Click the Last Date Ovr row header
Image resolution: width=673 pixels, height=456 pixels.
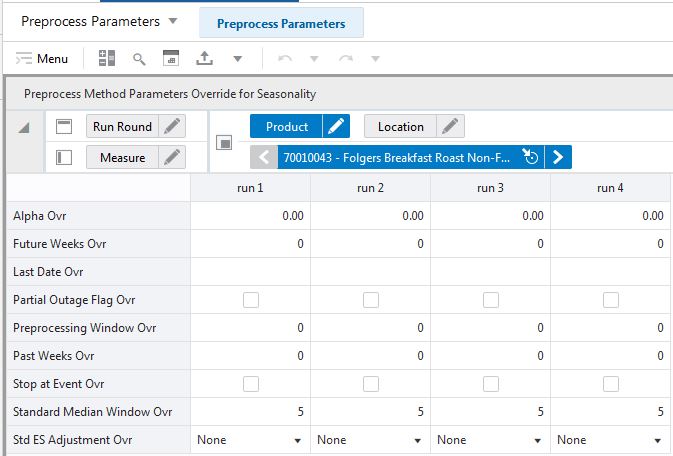pos(99,272)
